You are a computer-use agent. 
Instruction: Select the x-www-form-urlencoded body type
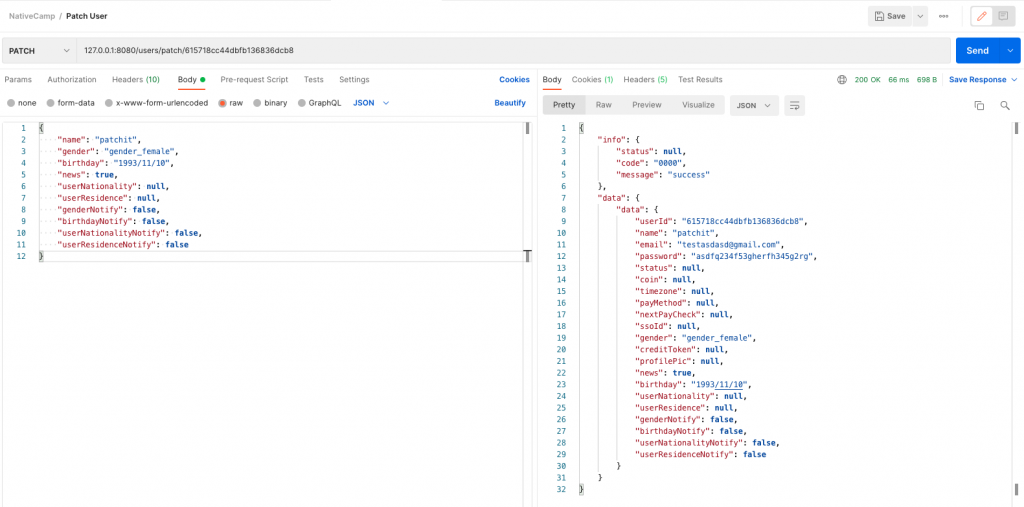click(156, 103)
